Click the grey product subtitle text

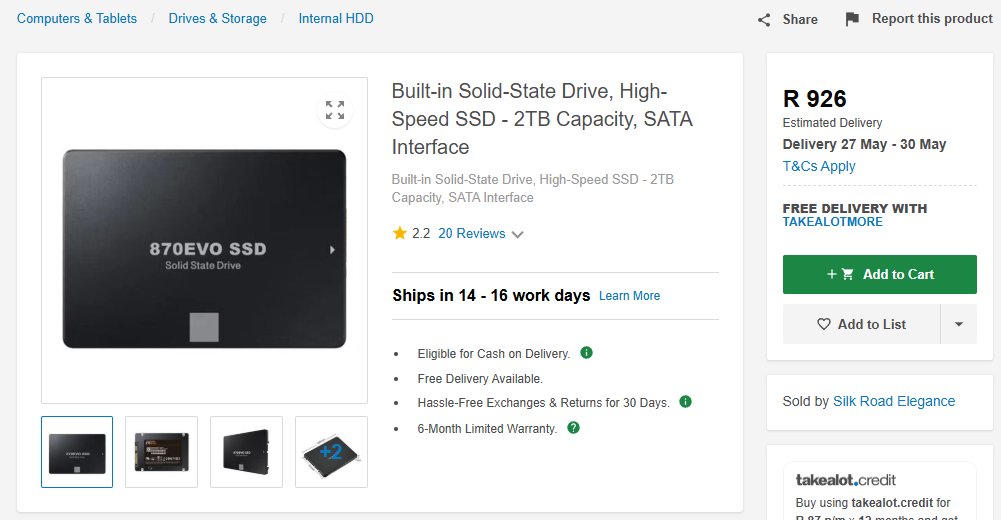coord(532,188)
